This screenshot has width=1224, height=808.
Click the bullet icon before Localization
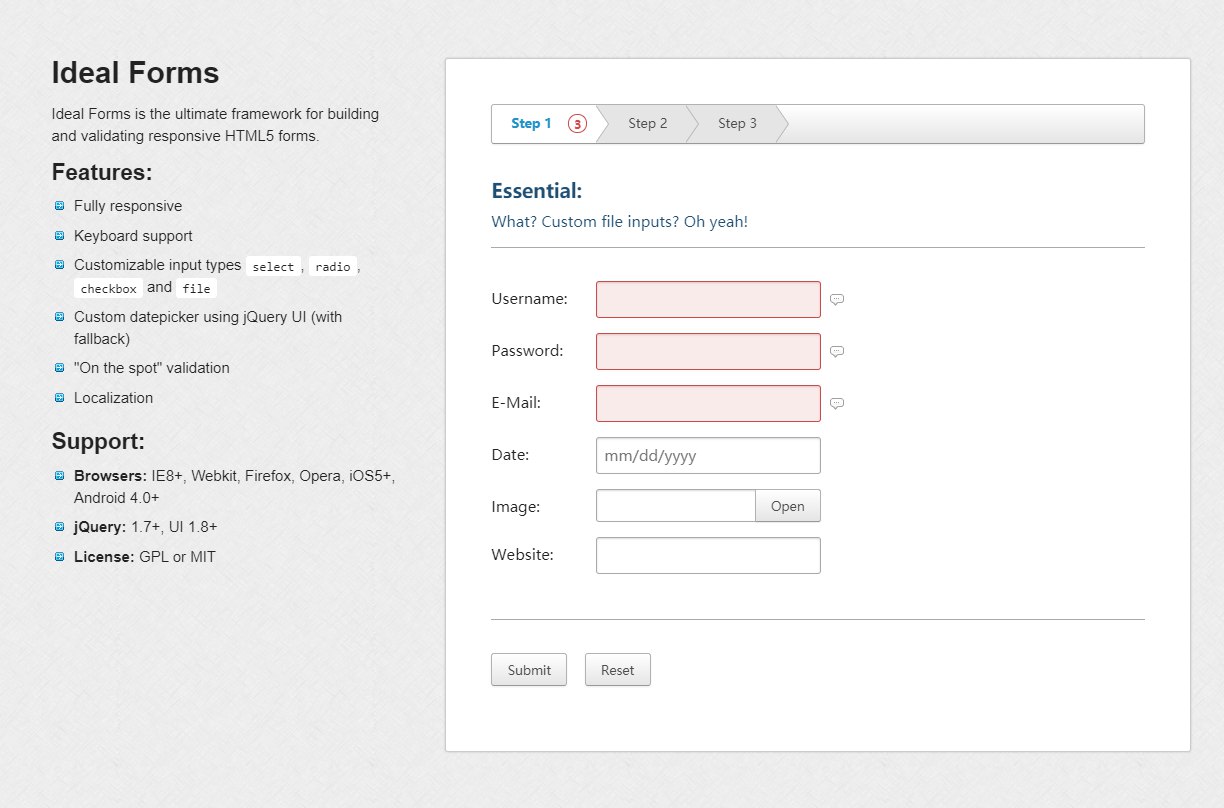pyautogui.click(x=60, y=398)
